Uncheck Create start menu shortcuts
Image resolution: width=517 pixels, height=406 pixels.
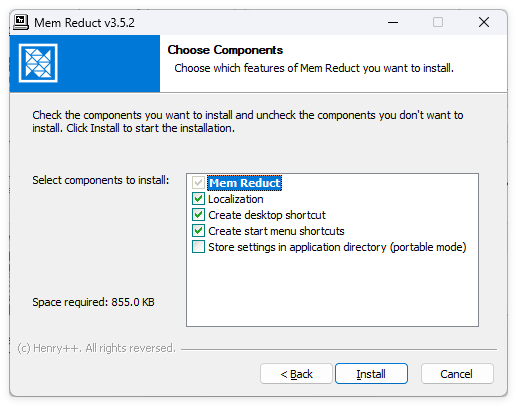point(198,231)
